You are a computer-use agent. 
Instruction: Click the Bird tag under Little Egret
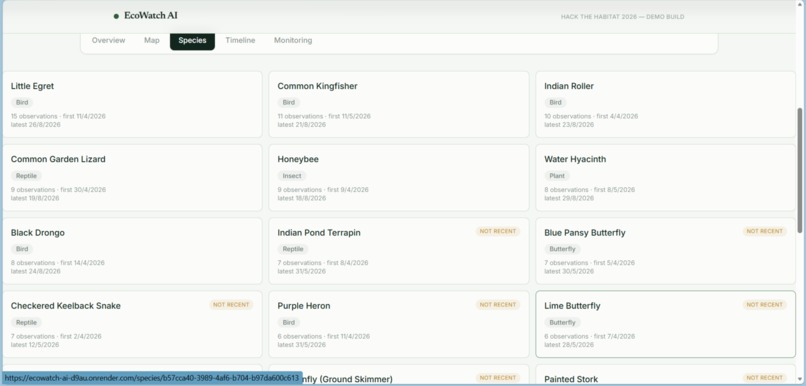coord(22,103)
